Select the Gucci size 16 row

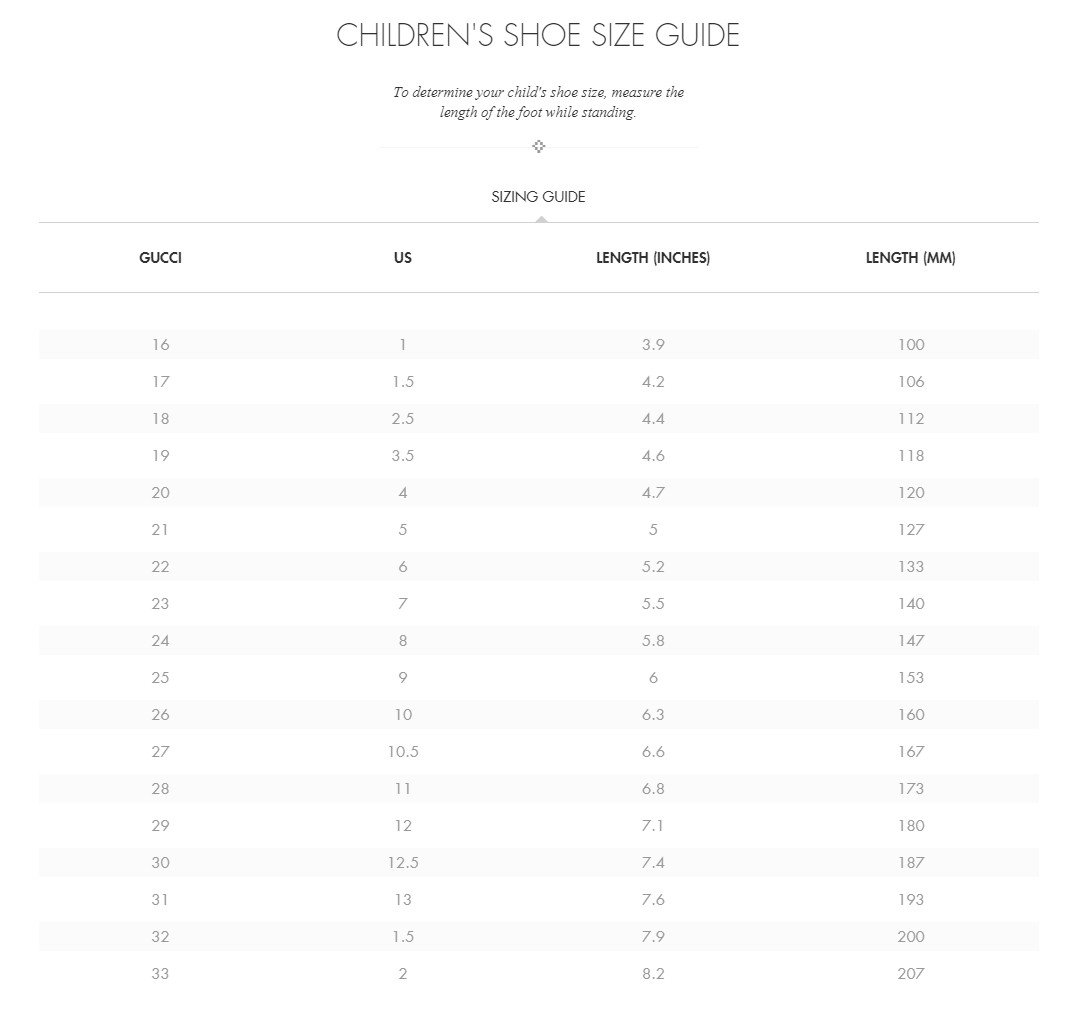pyautogui.click(x=539, y=344)
